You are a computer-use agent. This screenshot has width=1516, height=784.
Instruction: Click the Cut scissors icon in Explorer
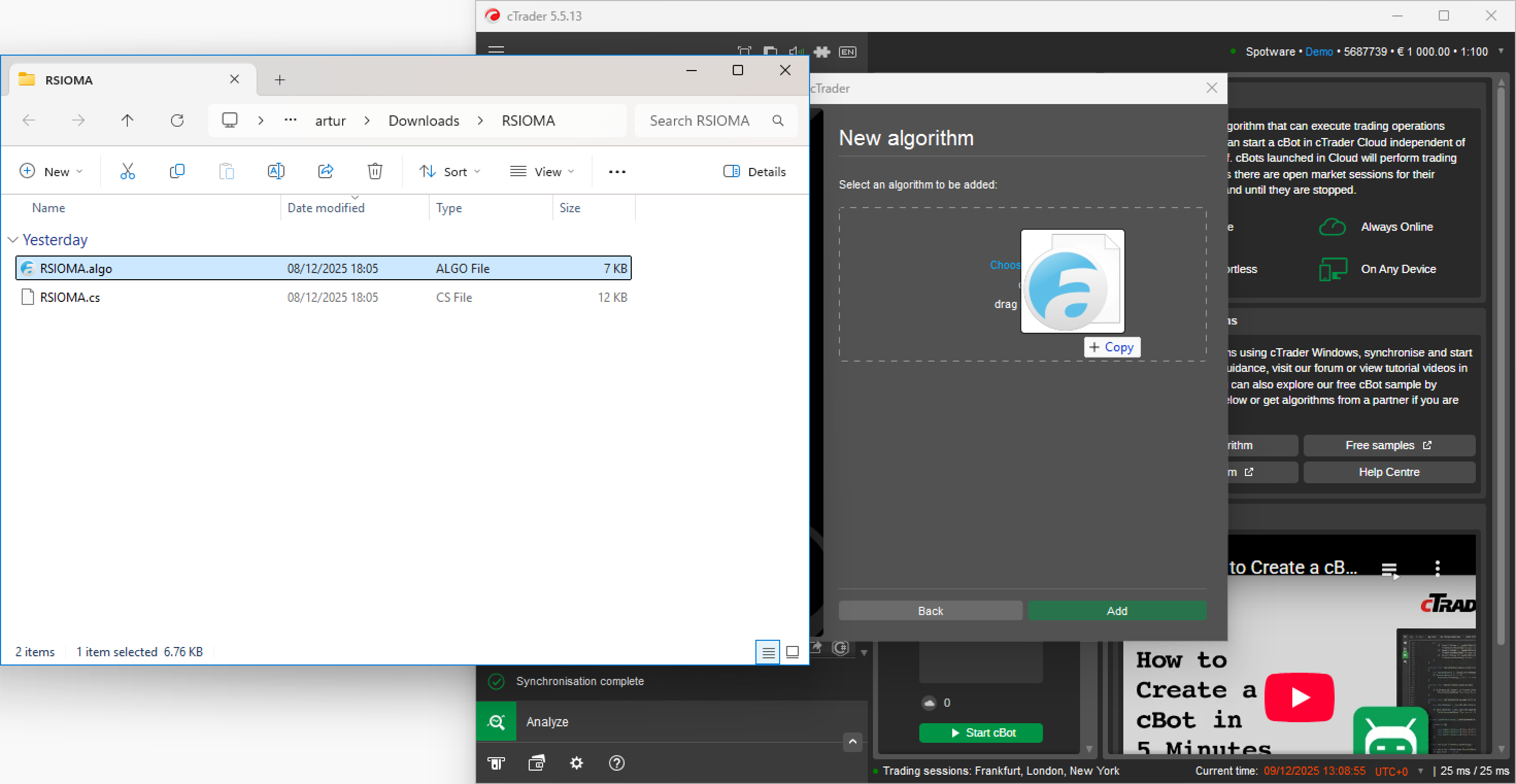click(127, 171)
